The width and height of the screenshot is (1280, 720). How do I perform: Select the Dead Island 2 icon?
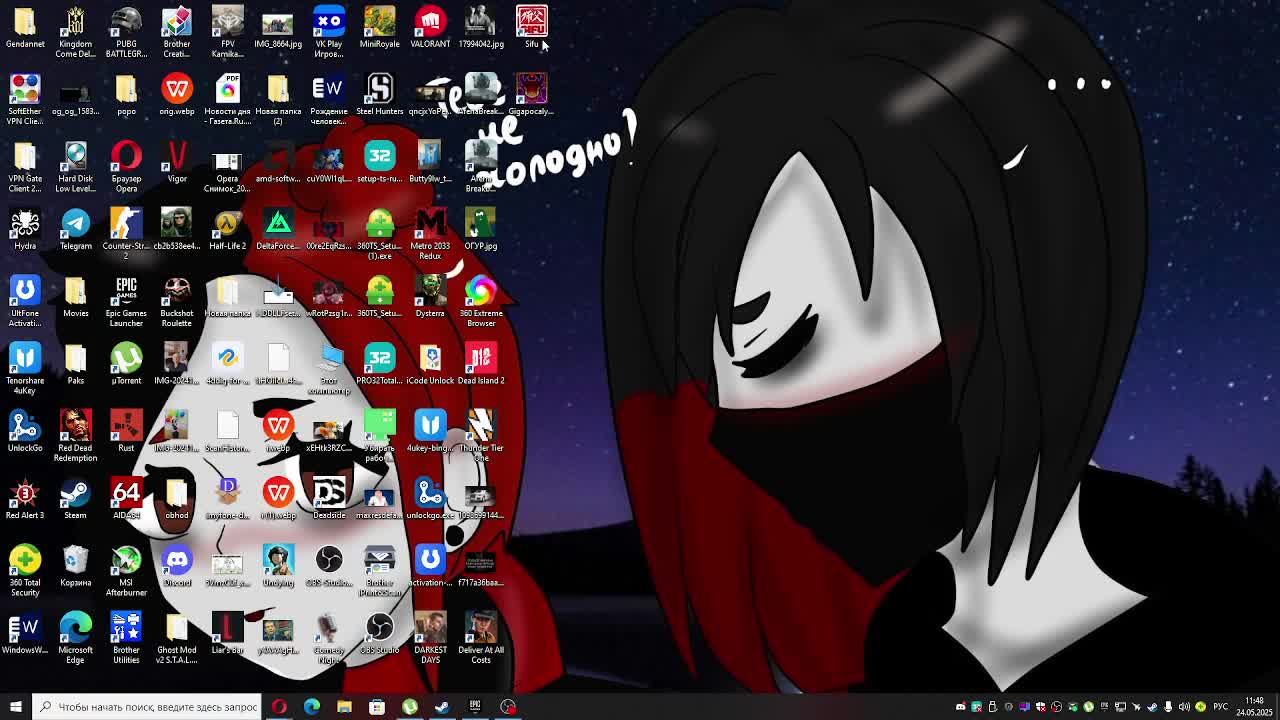coord(481,364)
